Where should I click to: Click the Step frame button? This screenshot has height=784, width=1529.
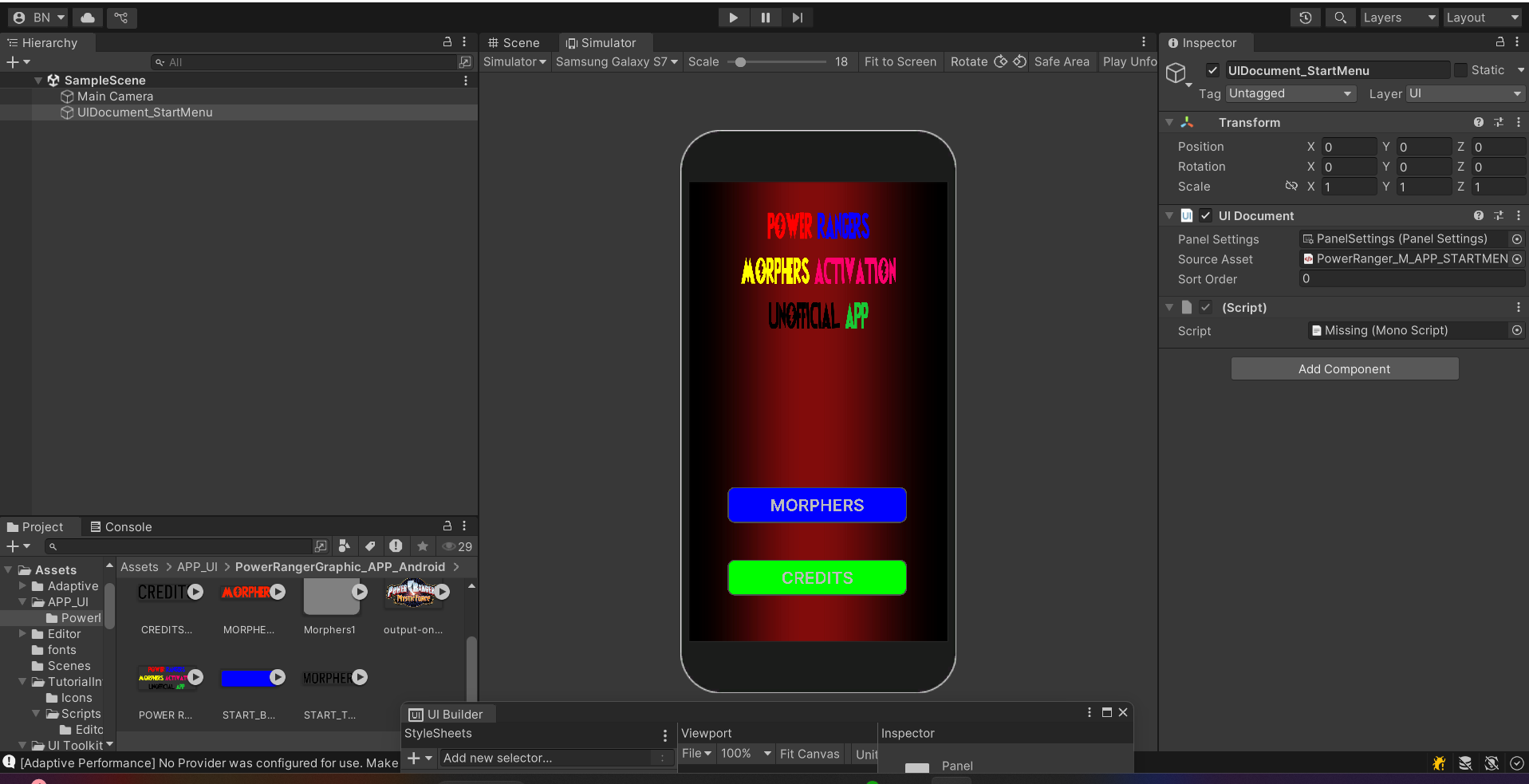(x=797, y=18)
